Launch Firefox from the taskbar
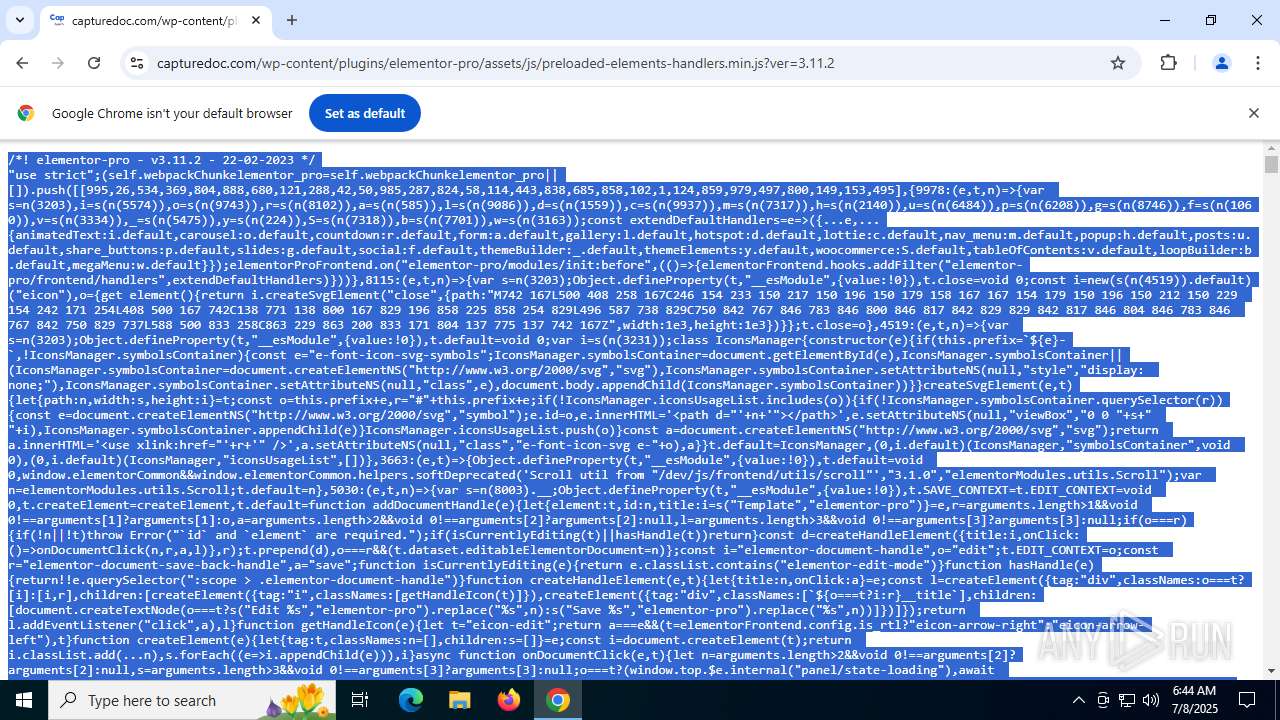Viewport: 1280px width, 720px height. [509, 700]
